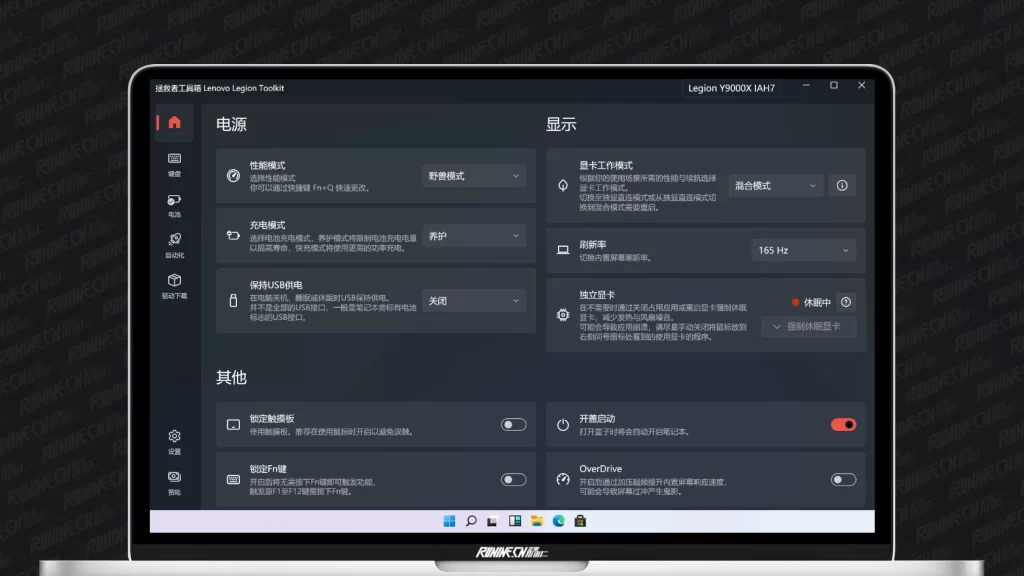Turn off the 开盖启动 flip-to-start switch
Image resolution: width=1024 pixels, height=576 pixels.
tap(843, 425)
